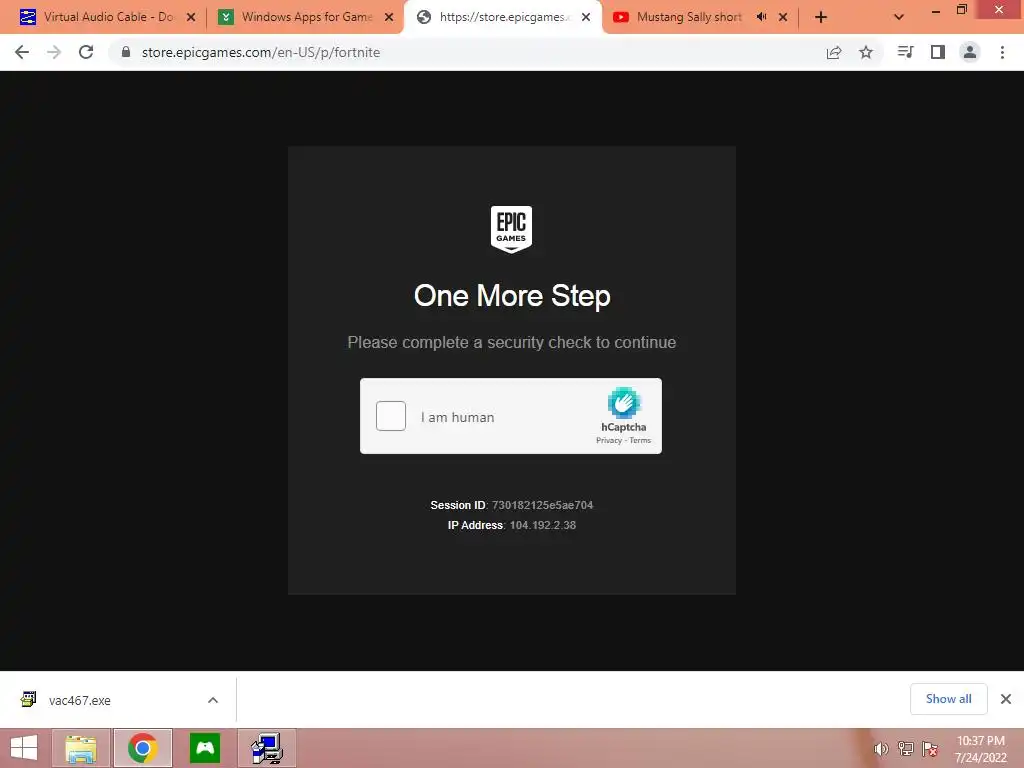Viewport: 1024px width, 768px height.
Task: View site information via lock icon
Action: [x=126, y=52]
